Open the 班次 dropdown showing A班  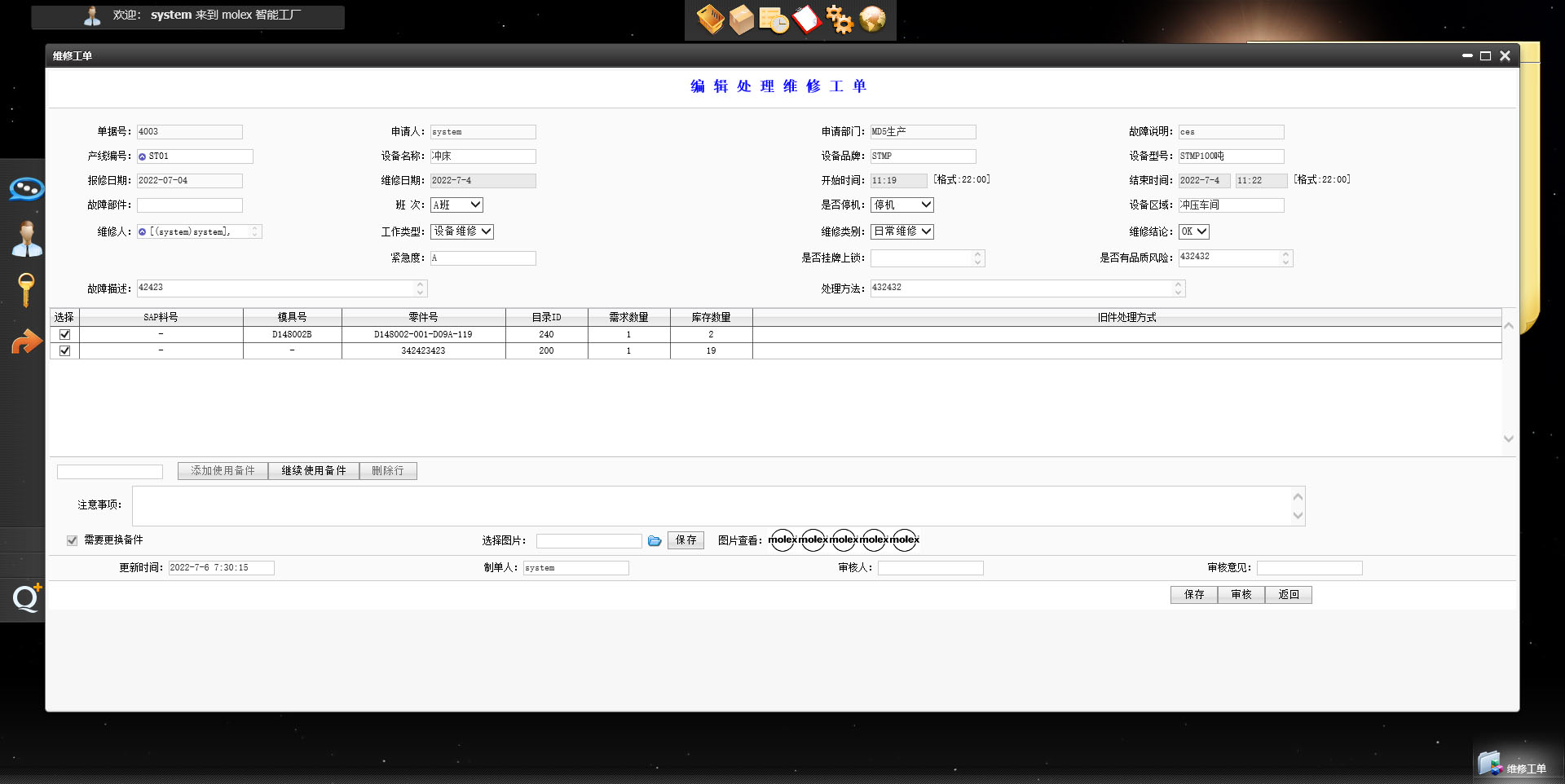coord(456,205)
